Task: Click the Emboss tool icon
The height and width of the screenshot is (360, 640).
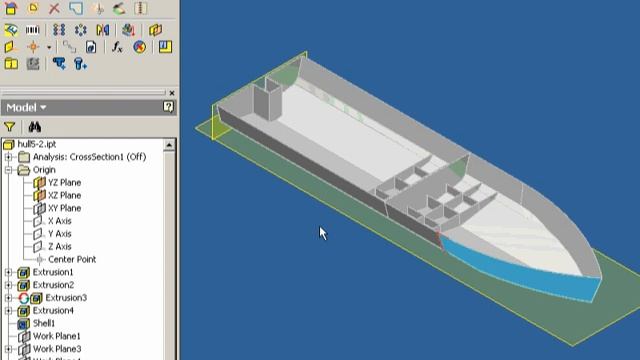Action: 11,30
